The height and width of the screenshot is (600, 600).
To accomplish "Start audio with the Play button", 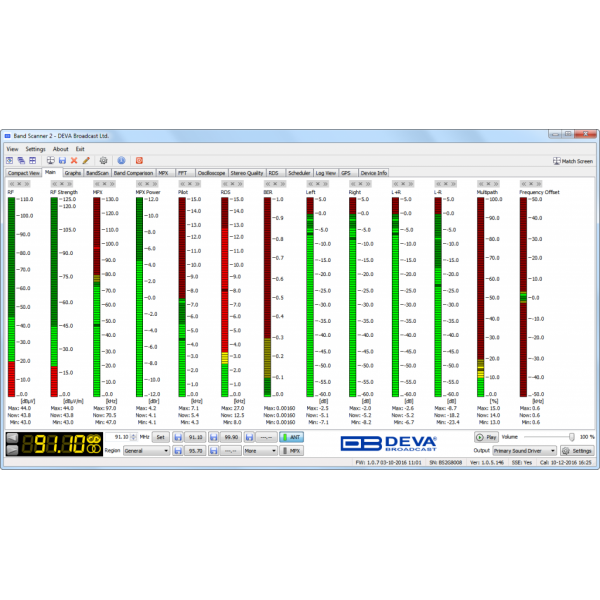I will pyautogui.click(x=486, y=437).
